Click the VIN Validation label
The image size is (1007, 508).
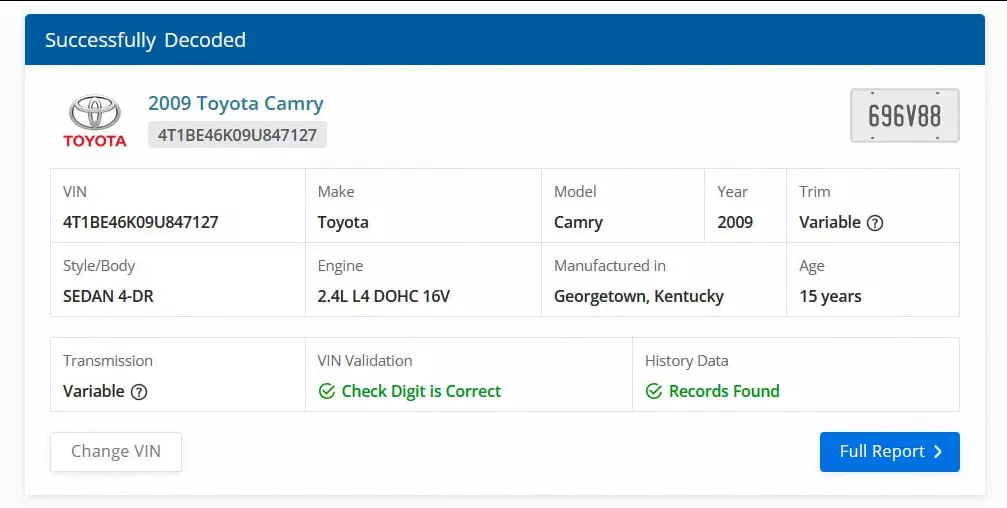[x=365, y=361]
